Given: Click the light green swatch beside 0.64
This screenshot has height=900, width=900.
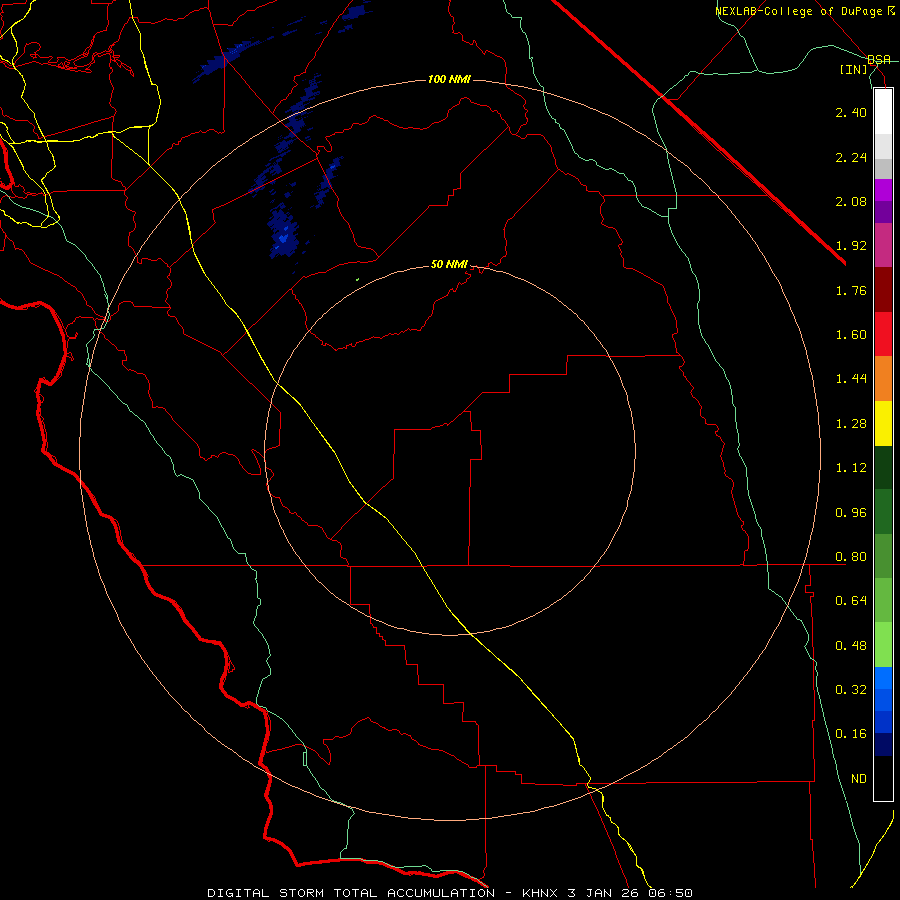Looking at the screenshot, I should coord(883,600).
